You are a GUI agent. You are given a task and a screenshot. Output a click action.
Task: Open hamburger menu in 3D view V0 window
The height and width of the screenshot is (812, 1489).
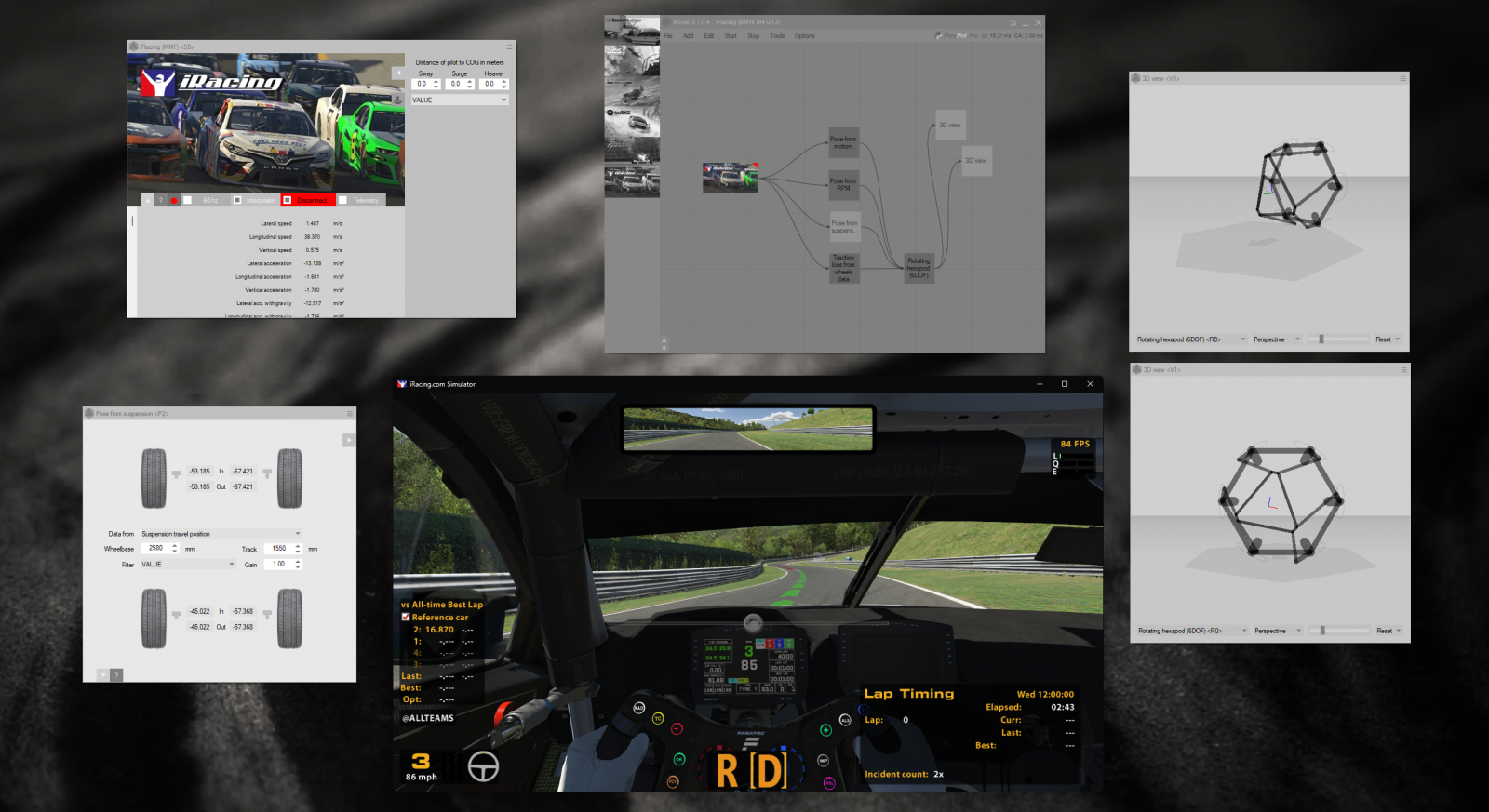click(x=1402, y=78)
